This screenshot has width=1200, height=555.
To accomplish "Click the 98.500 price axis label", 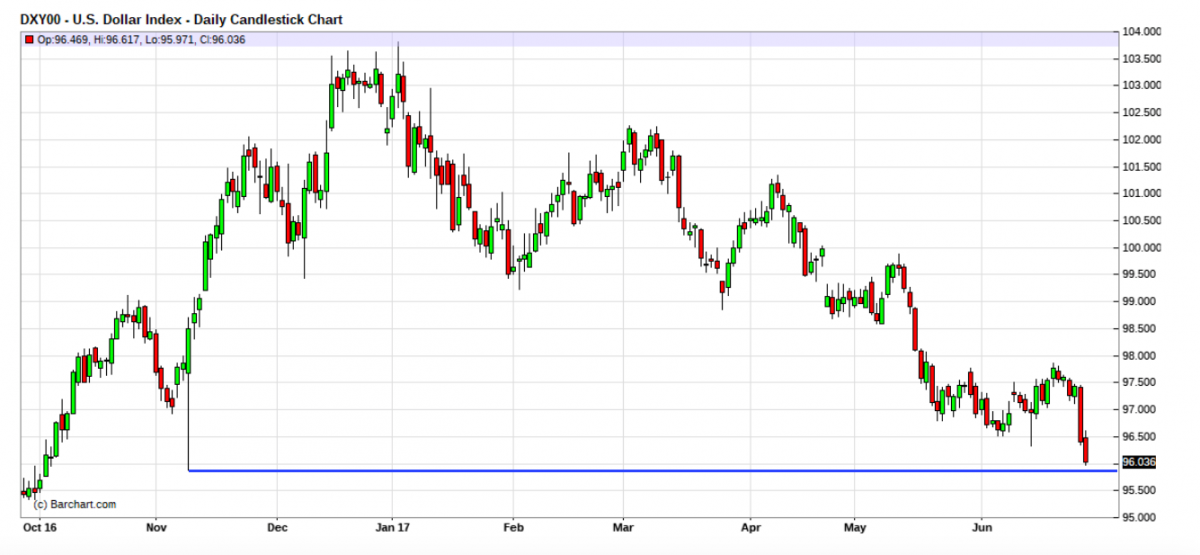I will (x=1139, y=329).
